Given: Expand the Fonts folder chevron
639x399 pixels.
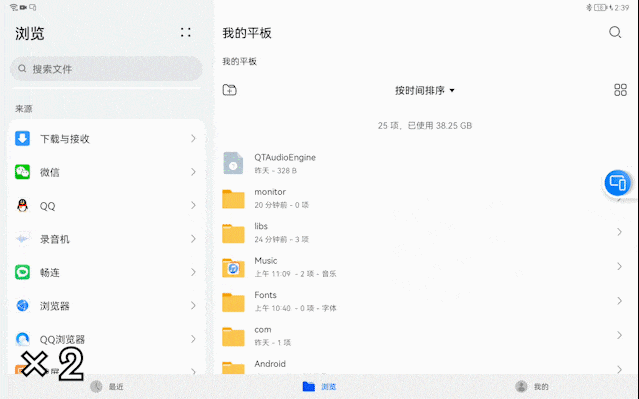Looking at the screenshot, I should click(619, 301).
